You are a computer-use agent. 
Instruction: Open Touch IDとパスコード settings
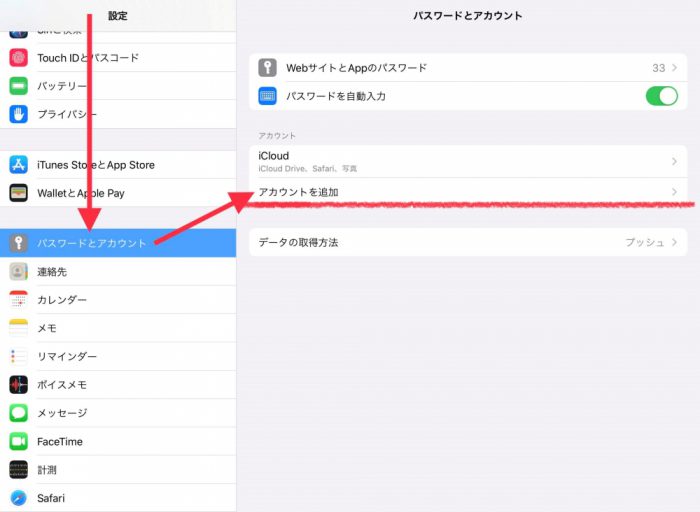click(x=118, y=58)
